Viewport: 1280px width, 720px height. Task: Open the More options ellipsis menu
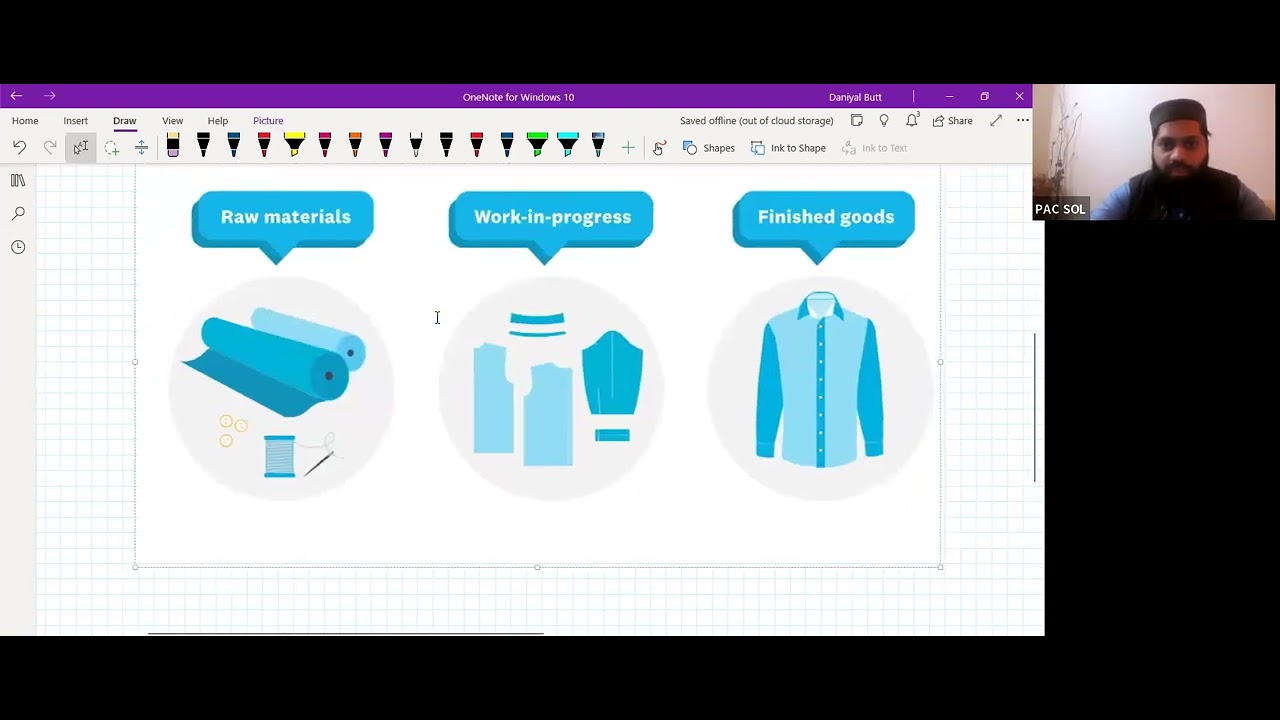pos(1023,120)
